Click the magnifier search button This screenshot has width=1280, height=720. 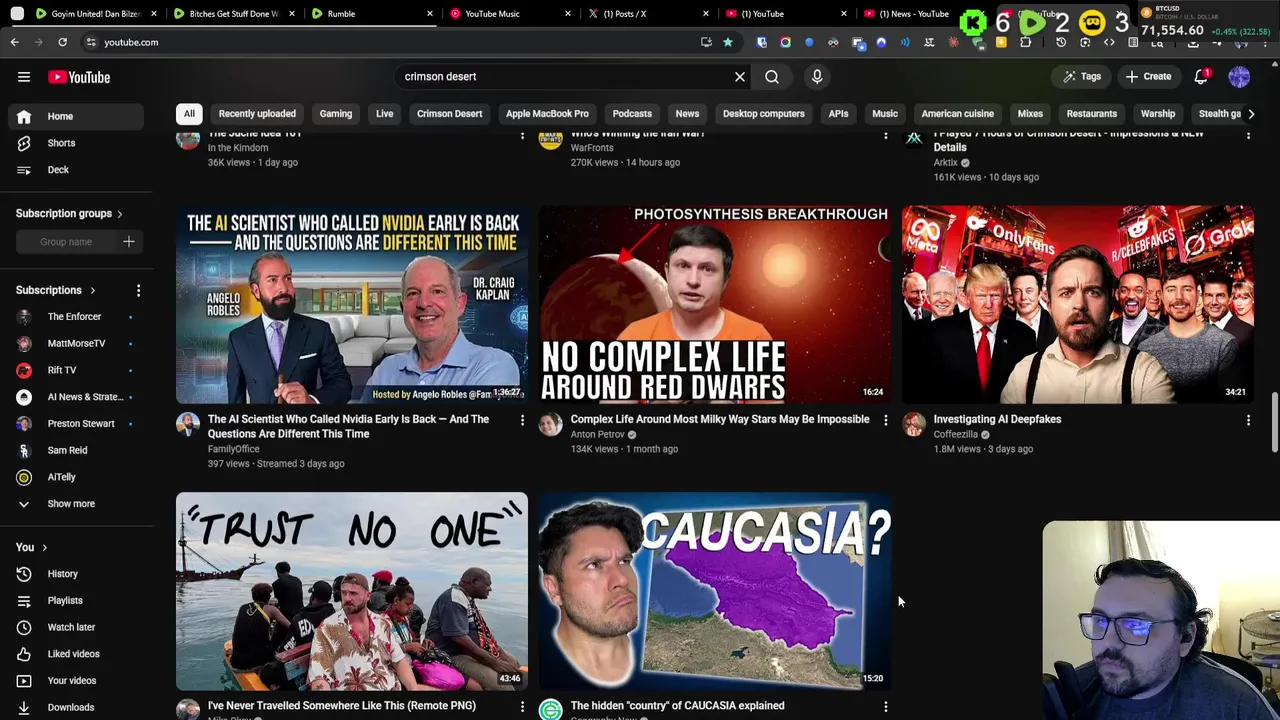pyautogui.click(x=772, y=77)
